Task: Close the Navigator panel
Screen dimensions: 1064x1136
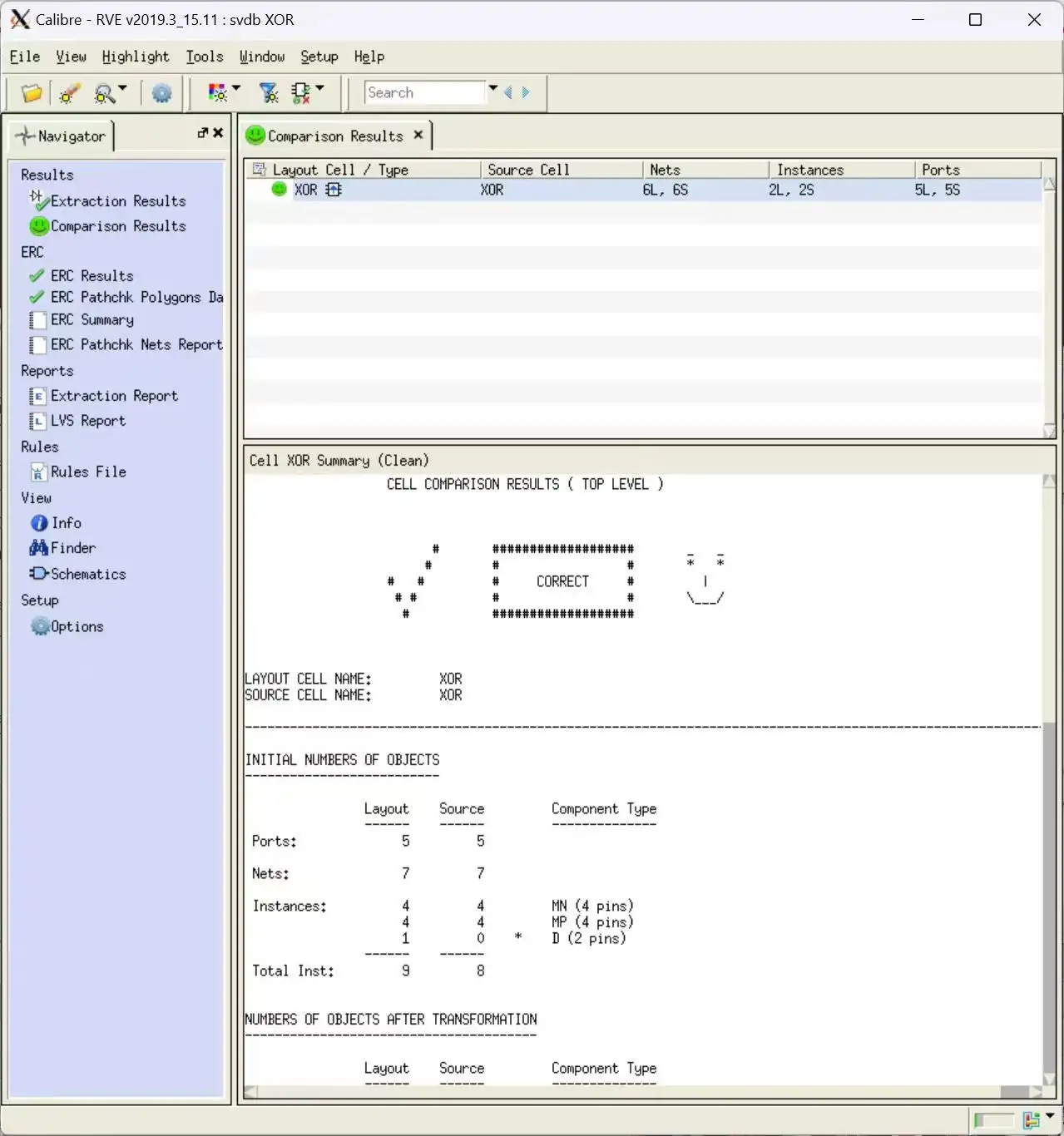Action: 218,133
